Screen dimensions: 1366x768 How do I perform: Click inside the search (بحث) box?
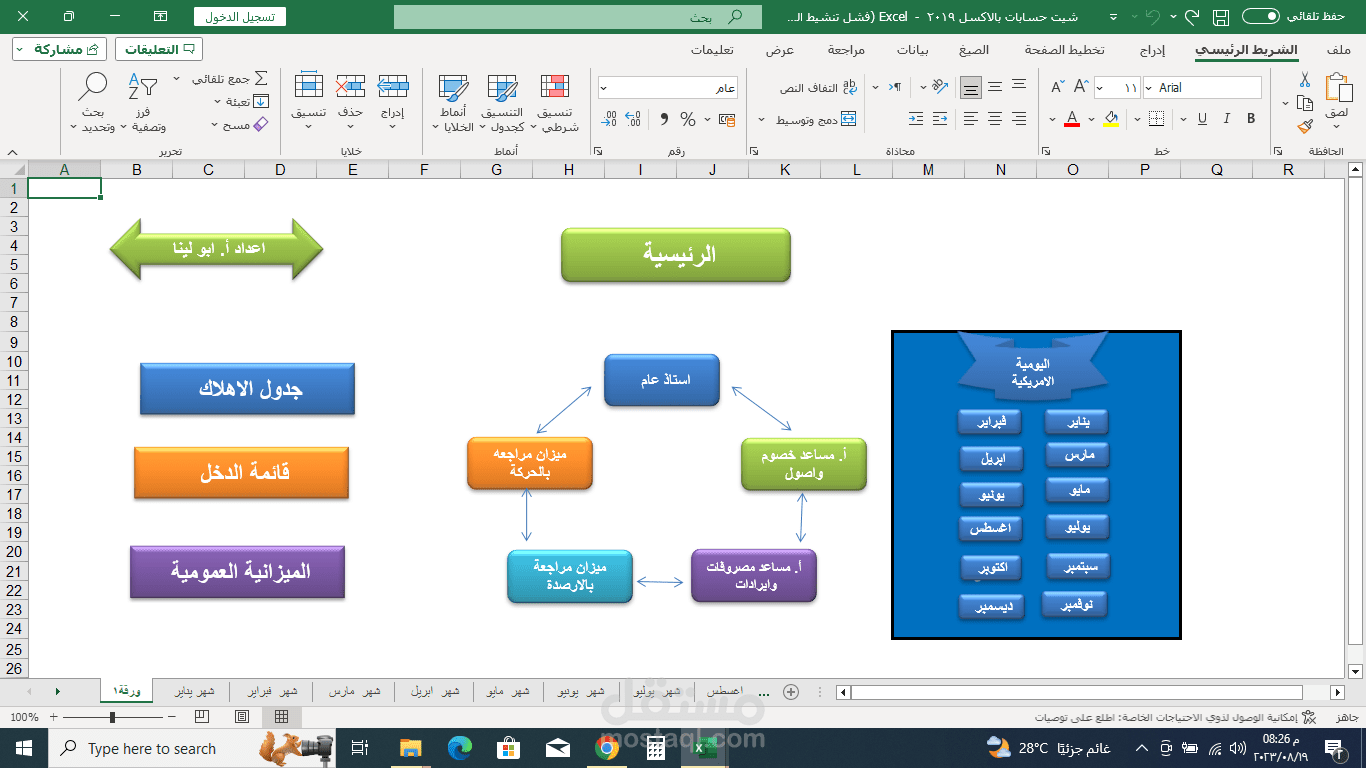click(x=577, y=17)
